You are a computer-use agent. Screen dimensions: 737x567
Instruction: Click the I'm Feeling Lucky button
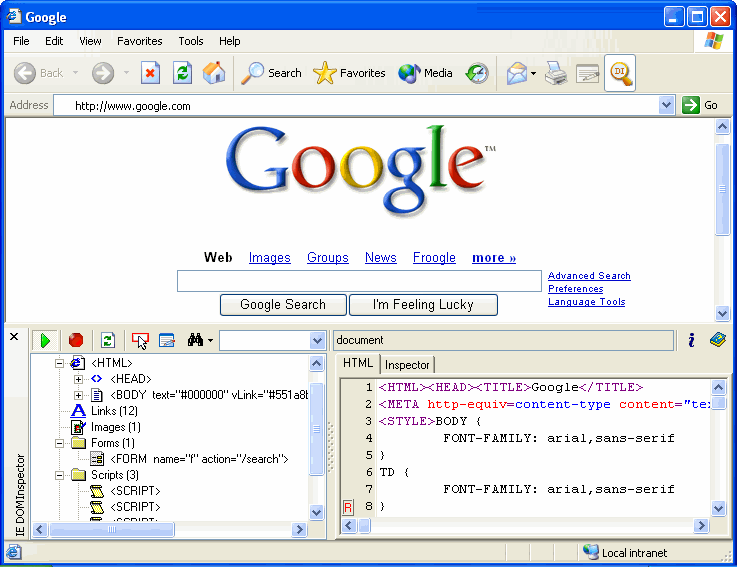tap(423, 305)
